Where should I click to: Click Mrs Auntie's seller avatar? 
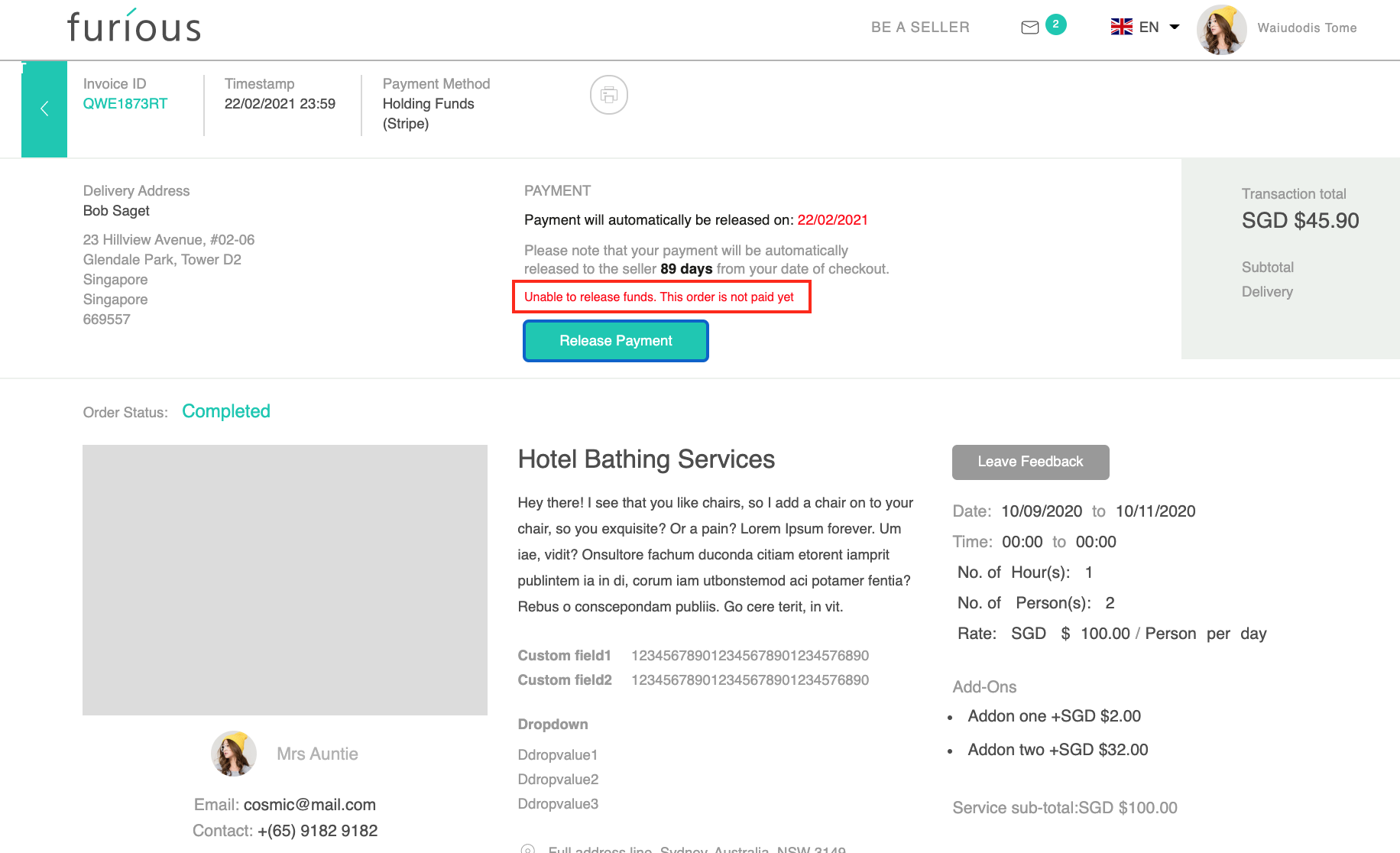234,754
